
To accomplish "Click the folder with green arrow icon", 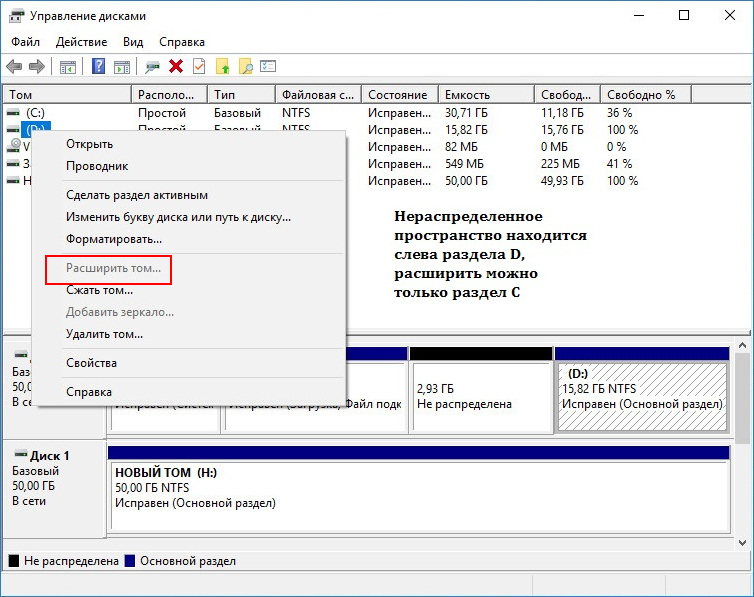I will [x=223, y=66].
